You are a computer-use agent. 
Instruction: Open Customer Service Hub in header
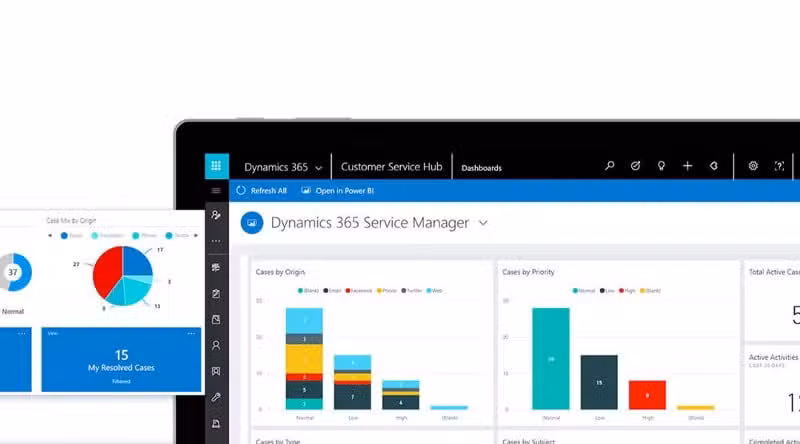pyautogui.click(x=391, y=166)
